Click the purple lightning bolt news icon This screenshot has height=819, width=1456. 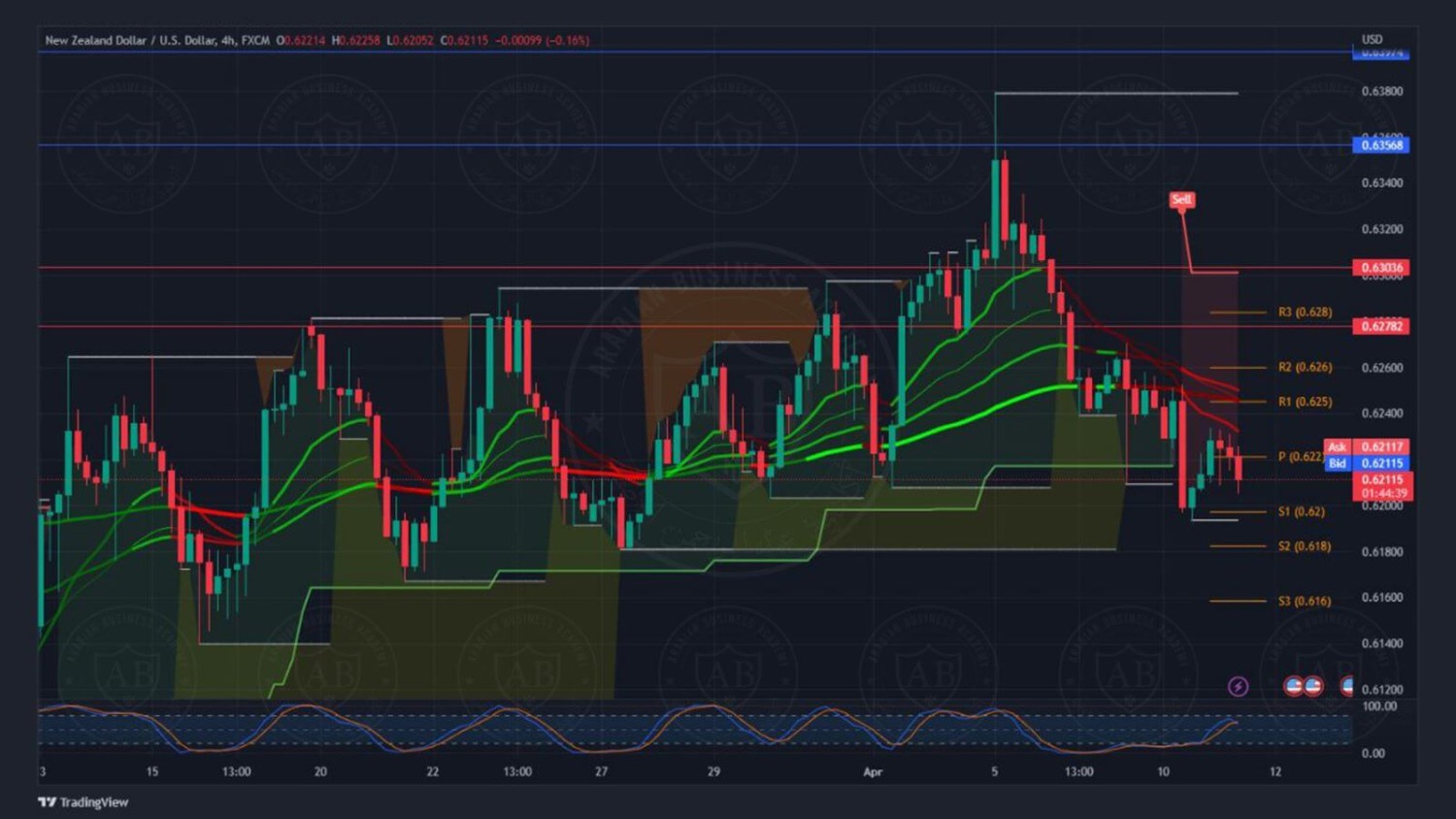(1238, 686)
